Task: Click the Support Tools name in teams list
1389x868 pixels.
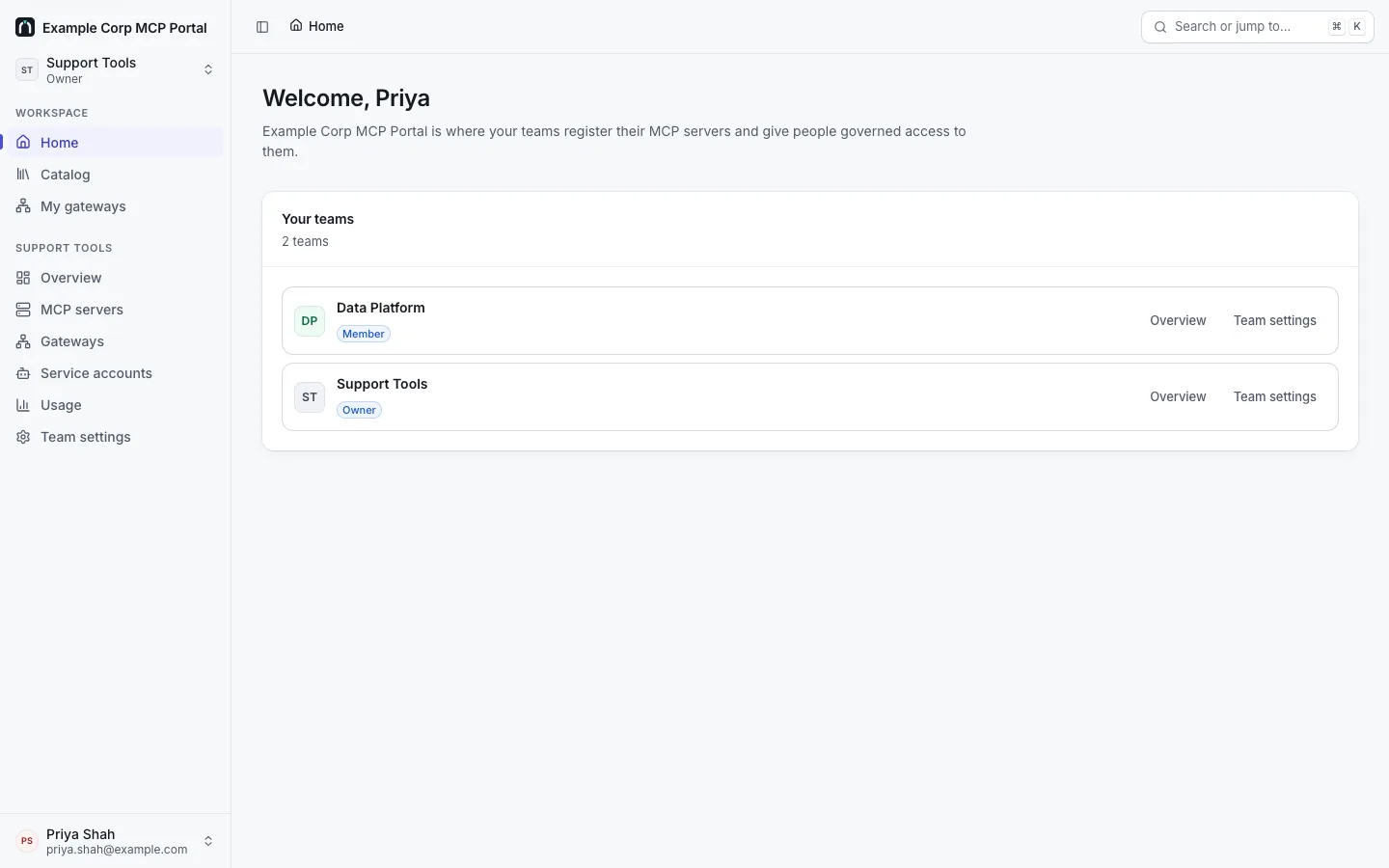Action: coord(382,384)
